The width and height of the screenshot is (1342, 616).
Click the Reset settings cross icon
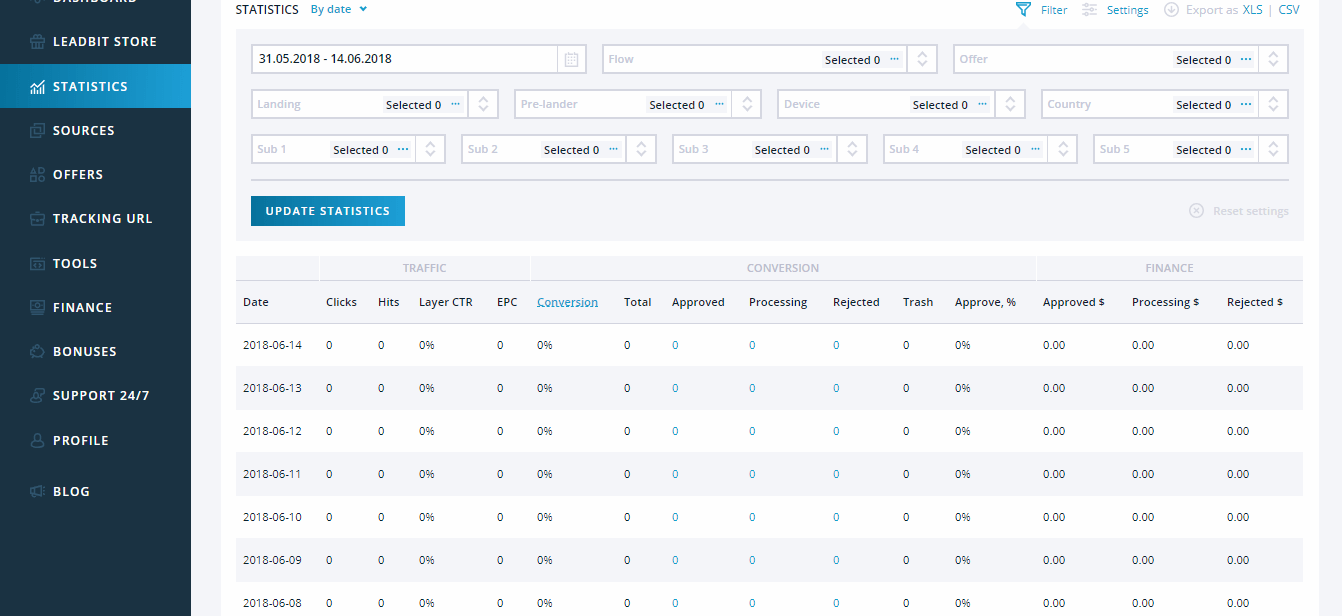tap(1196, 211)
